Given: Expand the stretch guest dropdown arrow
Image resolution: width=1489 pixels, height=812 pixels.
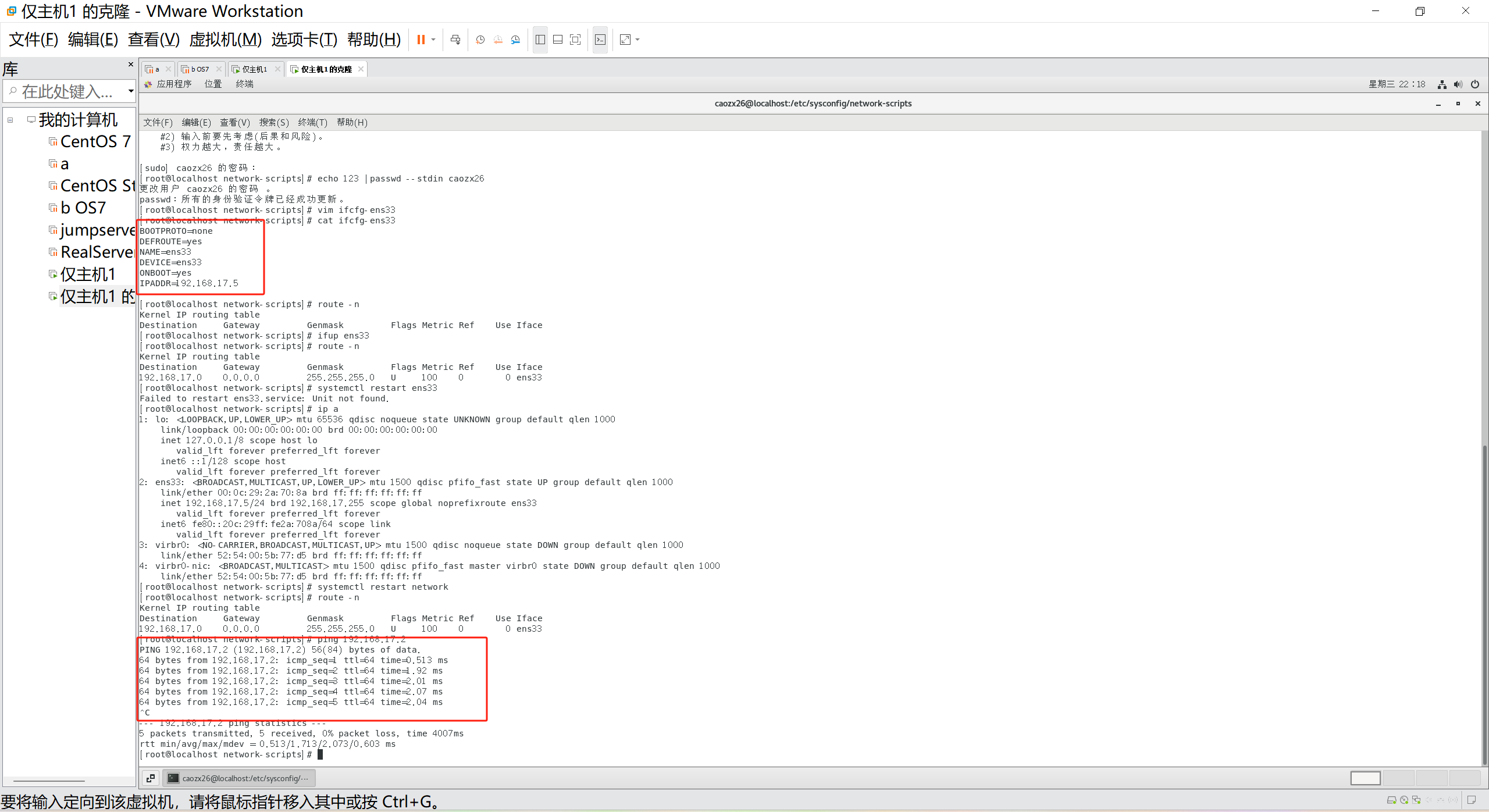Looking at the screenshot, I should pos(638,40).
